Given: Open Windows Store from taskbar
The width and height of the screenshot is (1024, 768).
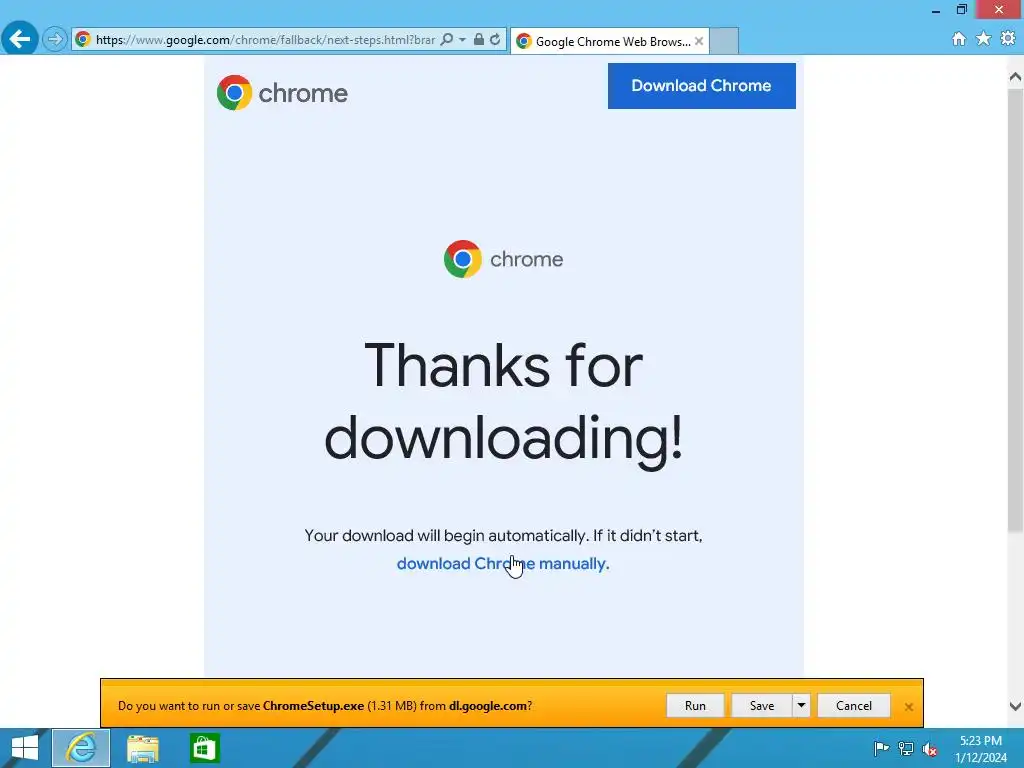Looking at the screenshot, I should [x=204, y=748].
